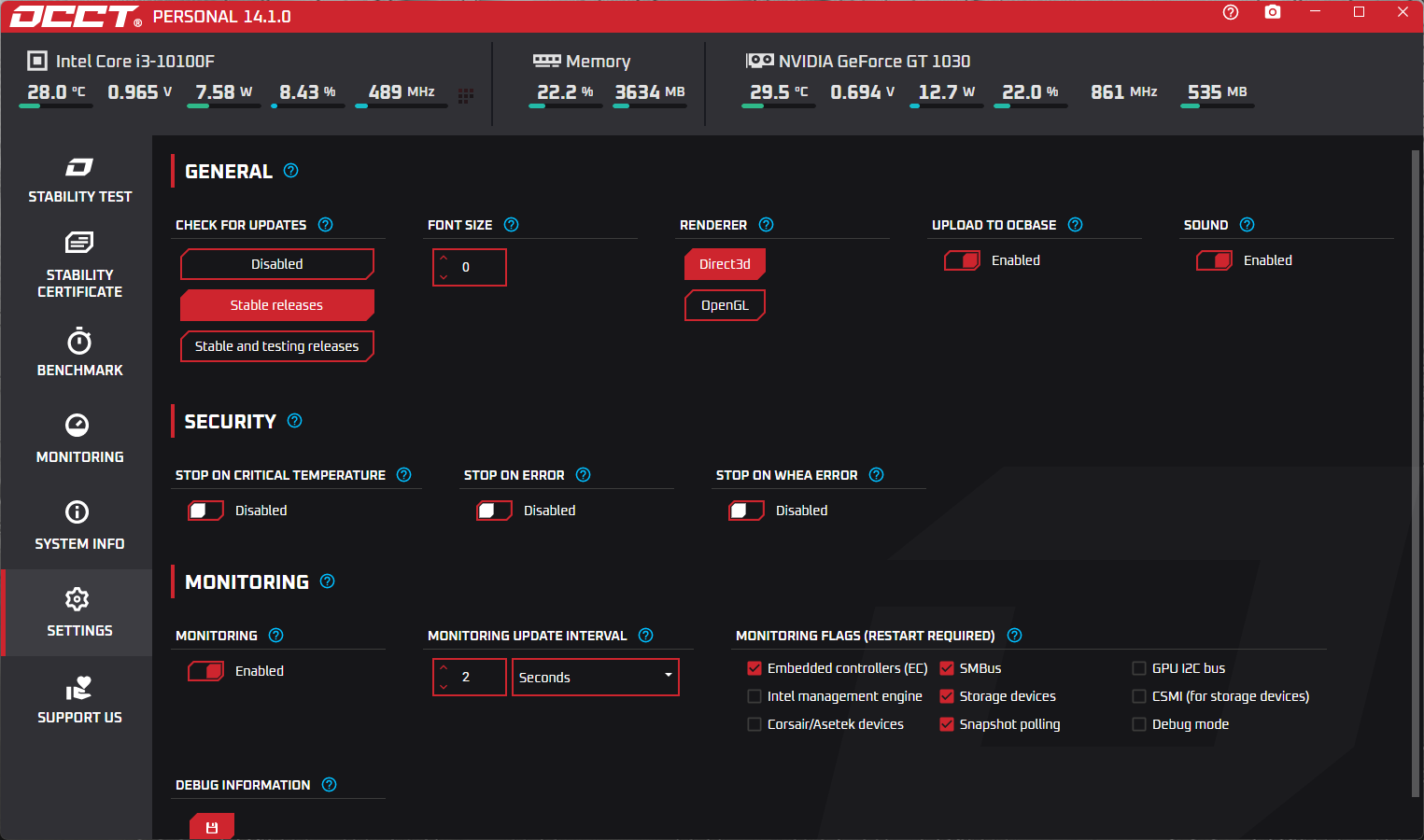This screenshot has width=1424, height=840.
Task: Expand the Seconds unit dropdown
Action: [596, 678]
